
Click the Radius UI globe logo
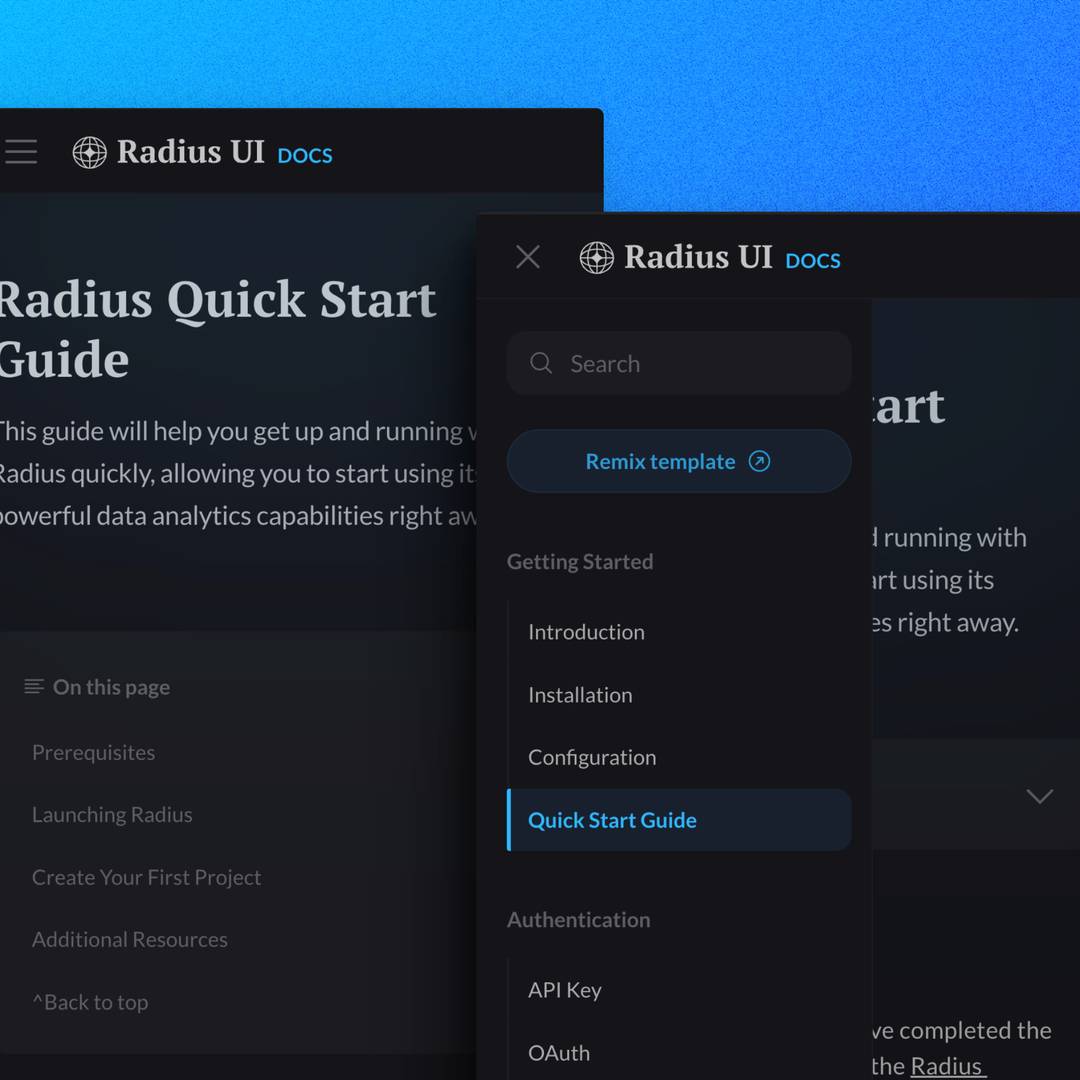coord(89,152)
